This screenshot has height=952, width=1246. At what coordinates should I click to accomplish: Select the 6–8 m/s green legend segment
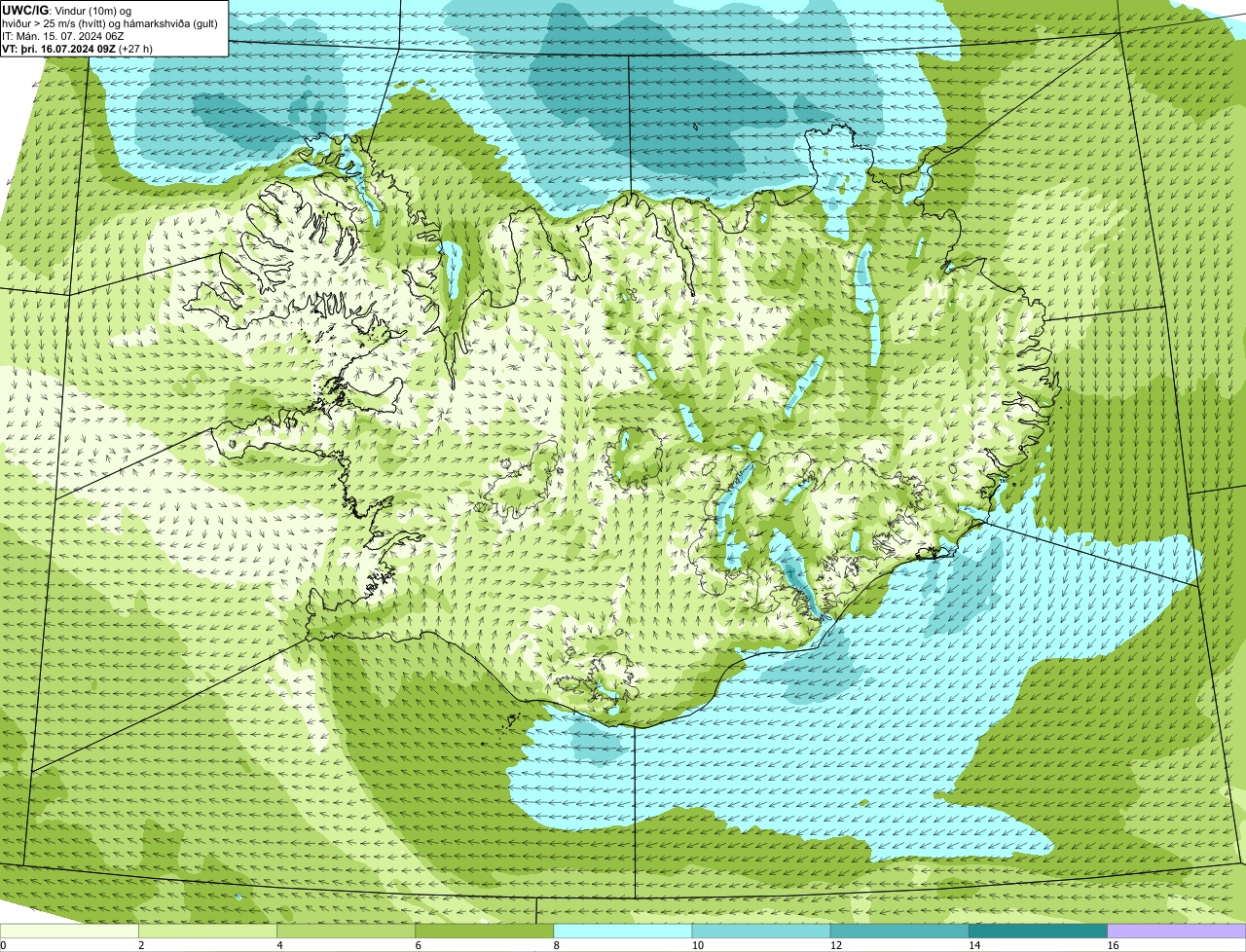point(486,932)
